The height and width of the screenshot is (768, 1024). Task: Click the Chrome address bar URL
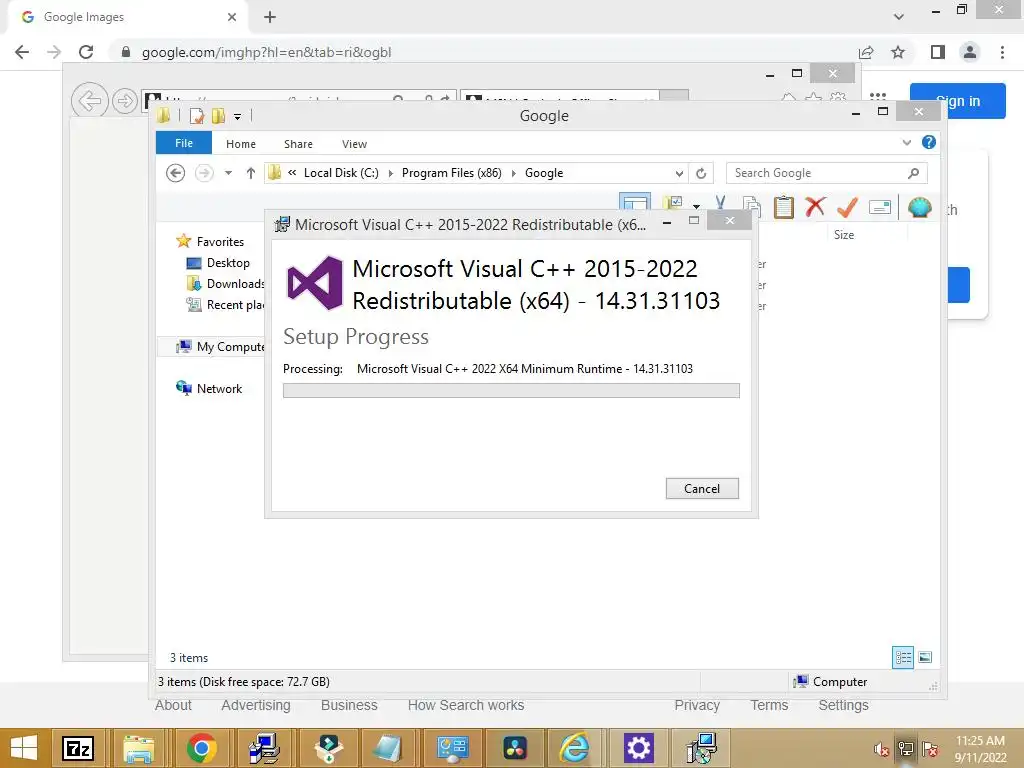click(266, 52)
